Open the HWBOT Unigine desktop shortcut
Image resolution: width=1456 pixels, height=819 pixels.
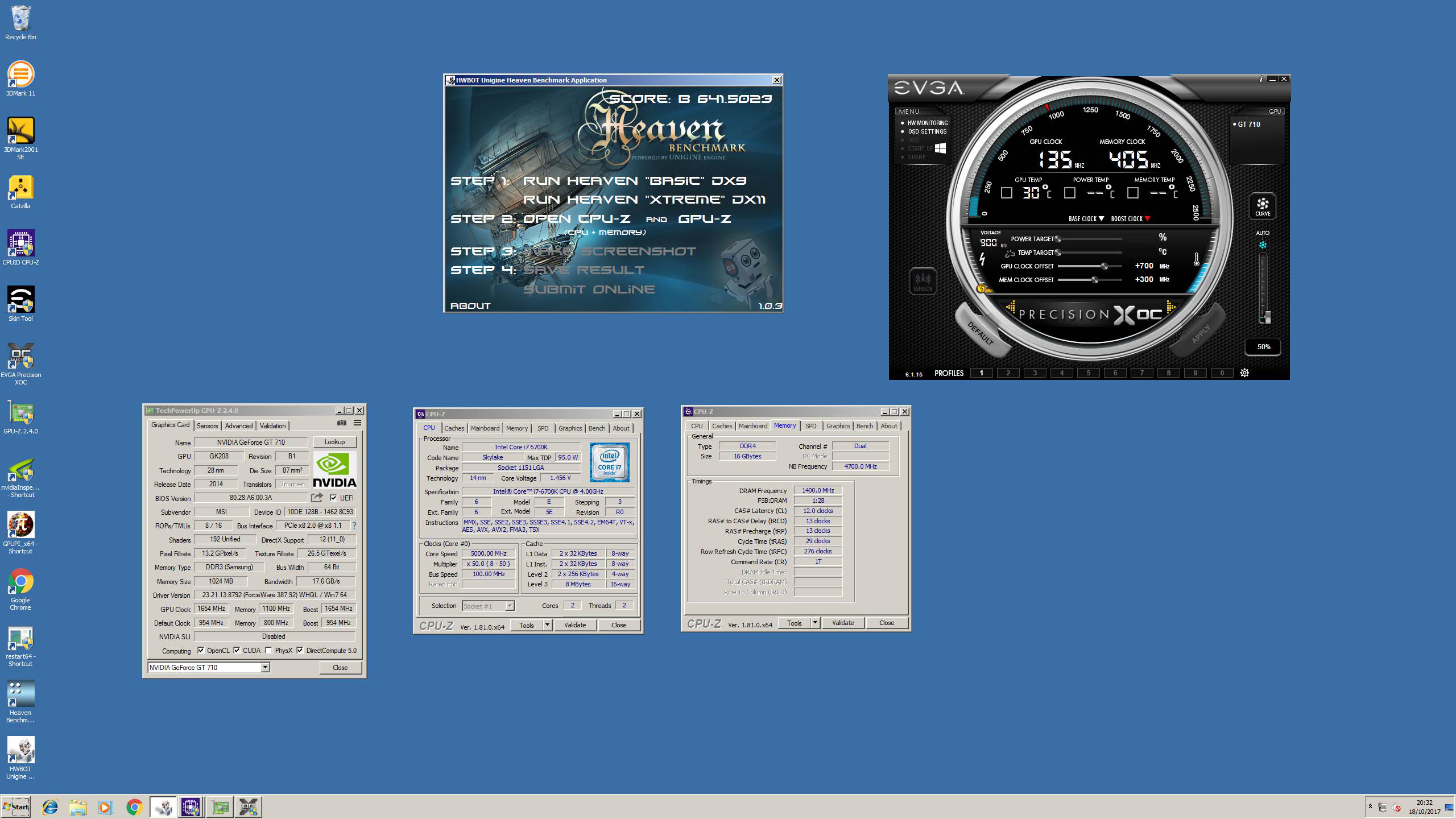tap(20, 758)
